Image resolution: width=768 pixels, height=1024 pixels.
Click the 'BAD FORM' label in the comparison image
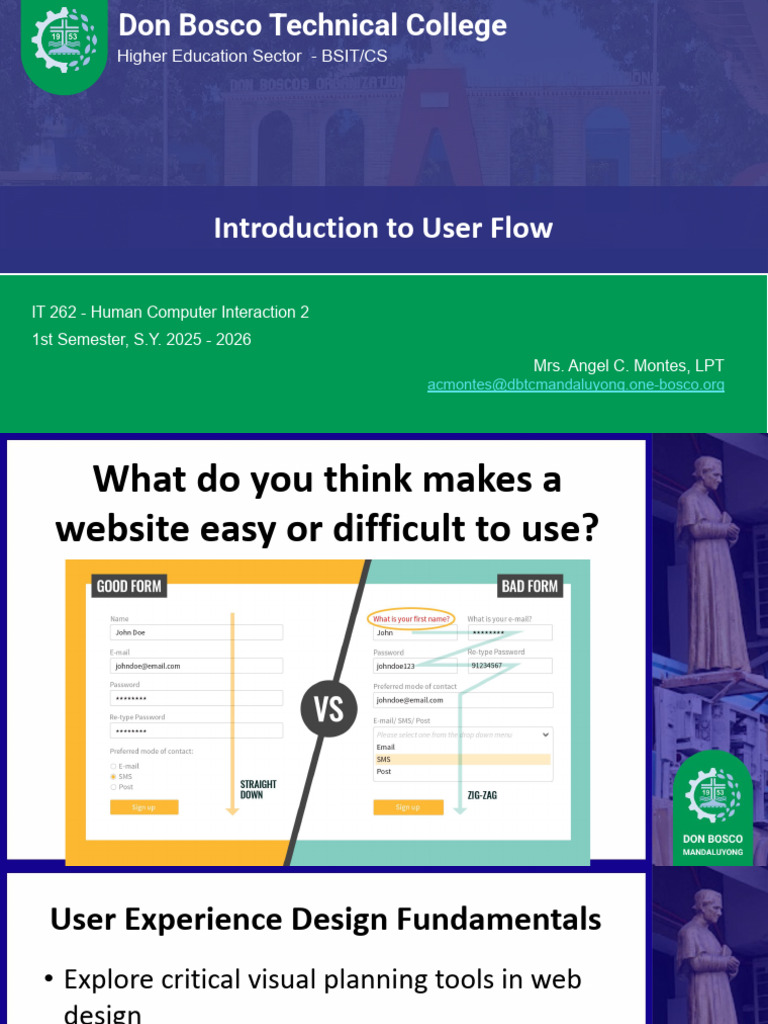tap(530, 586)
